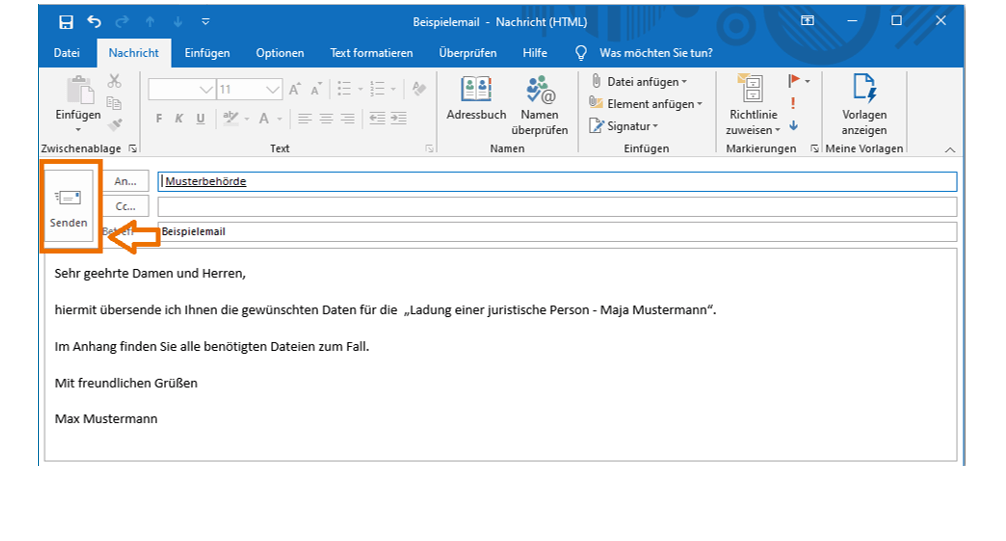Click into the Cc input field

(x=556, y=206)
